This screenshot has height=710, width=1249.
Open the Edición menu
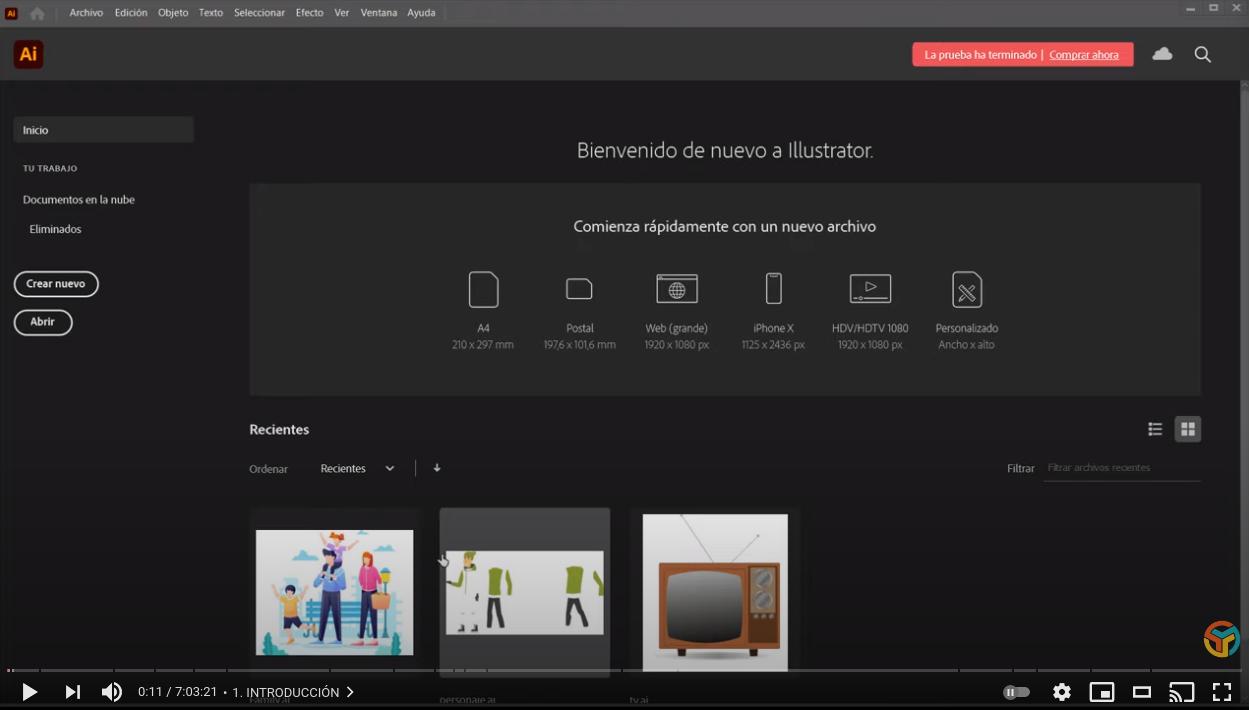(131, 13)
